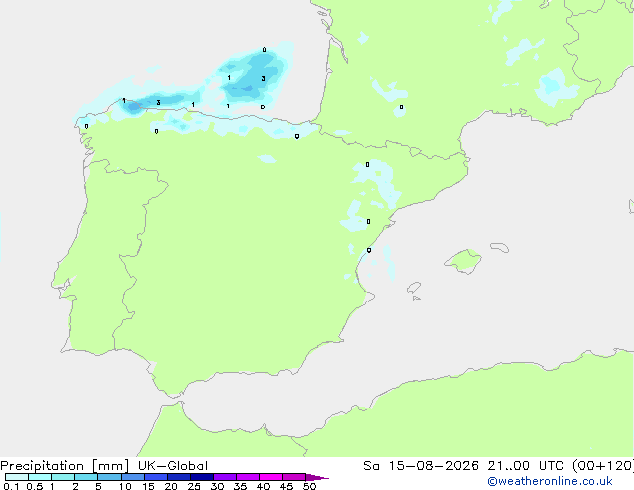
Task: Click the 45 to 50 mm legend swatch
Action: (x=294, y=477)
